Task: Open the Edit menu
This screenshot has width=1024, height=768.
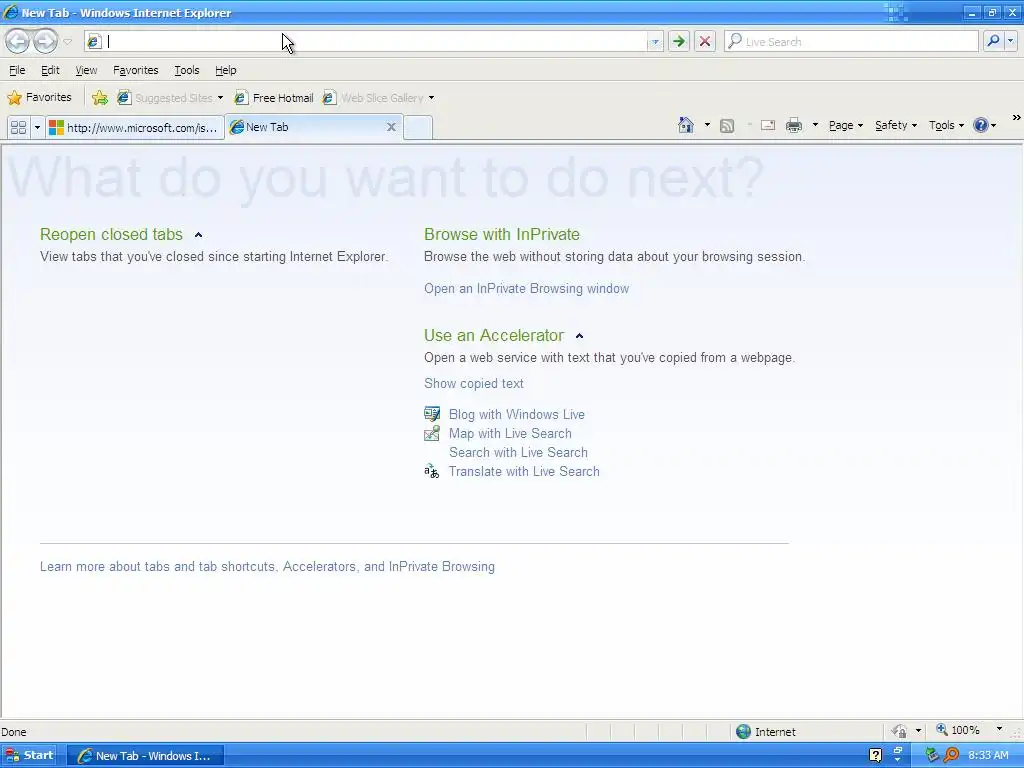Action: (50, 70)
